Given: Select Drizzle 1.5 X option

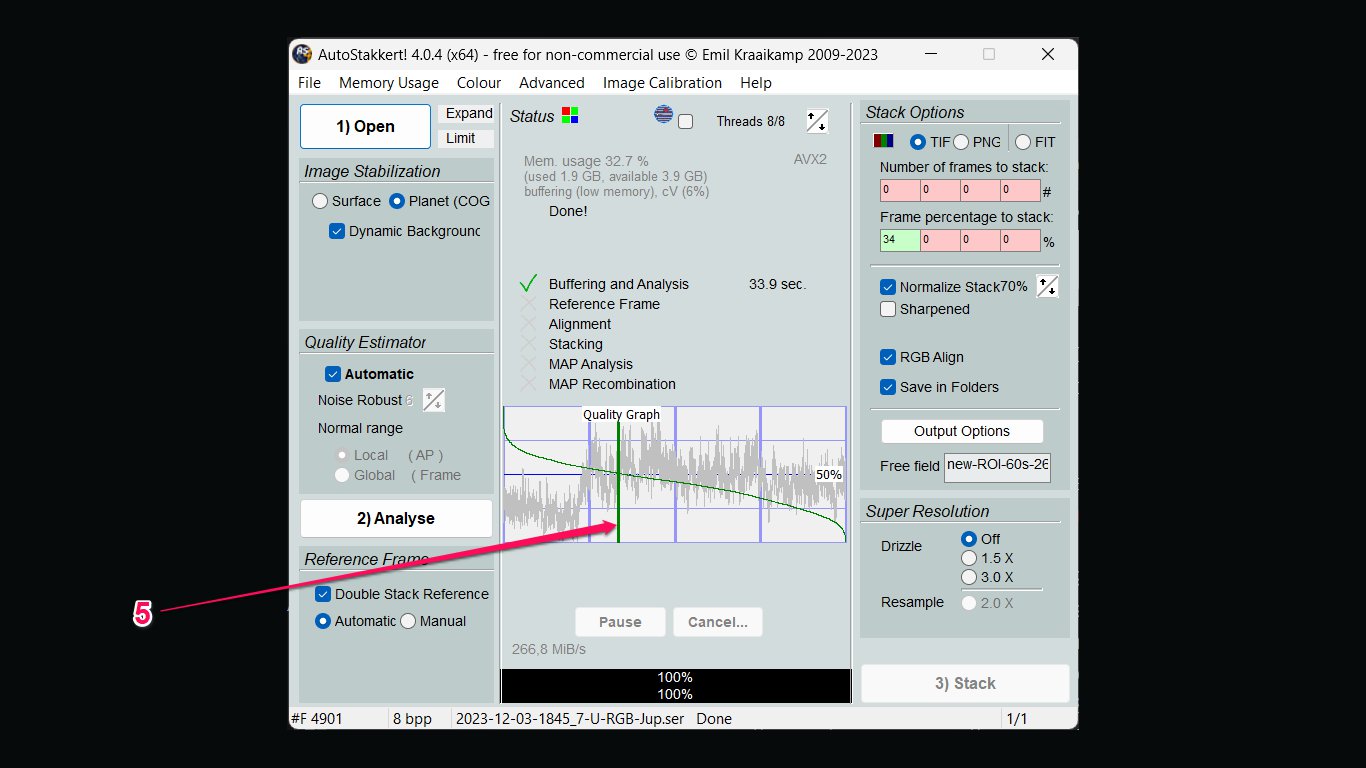Looking at the screenshot, I should click(x=969, y=558).
